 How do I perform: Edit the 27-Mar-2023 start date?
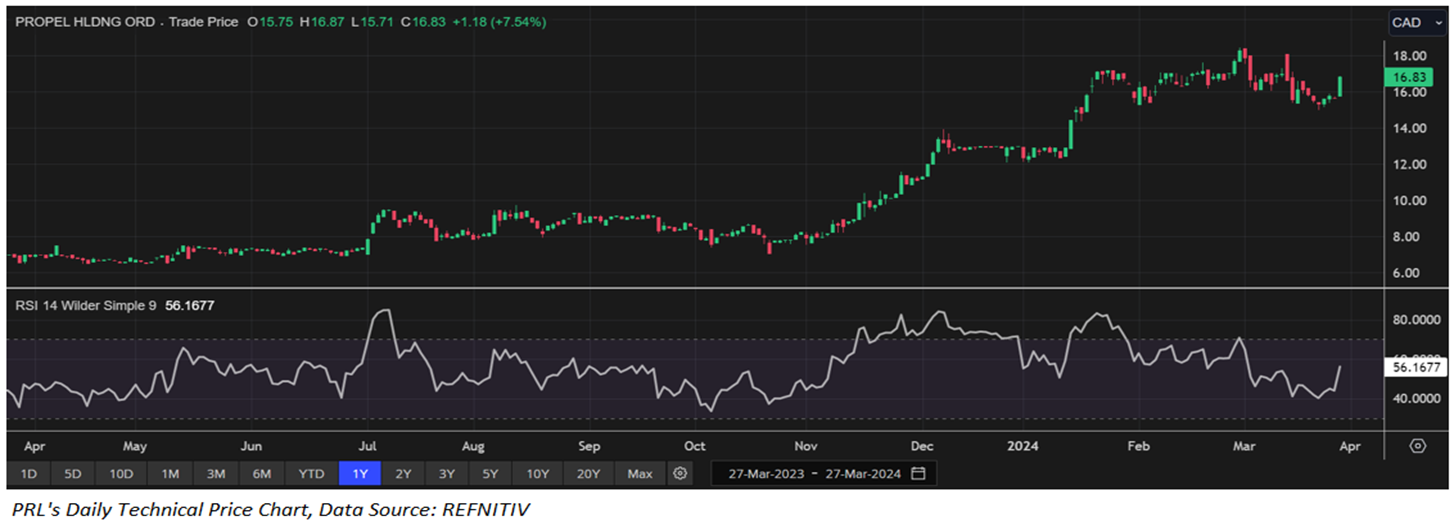pos(765,473)
